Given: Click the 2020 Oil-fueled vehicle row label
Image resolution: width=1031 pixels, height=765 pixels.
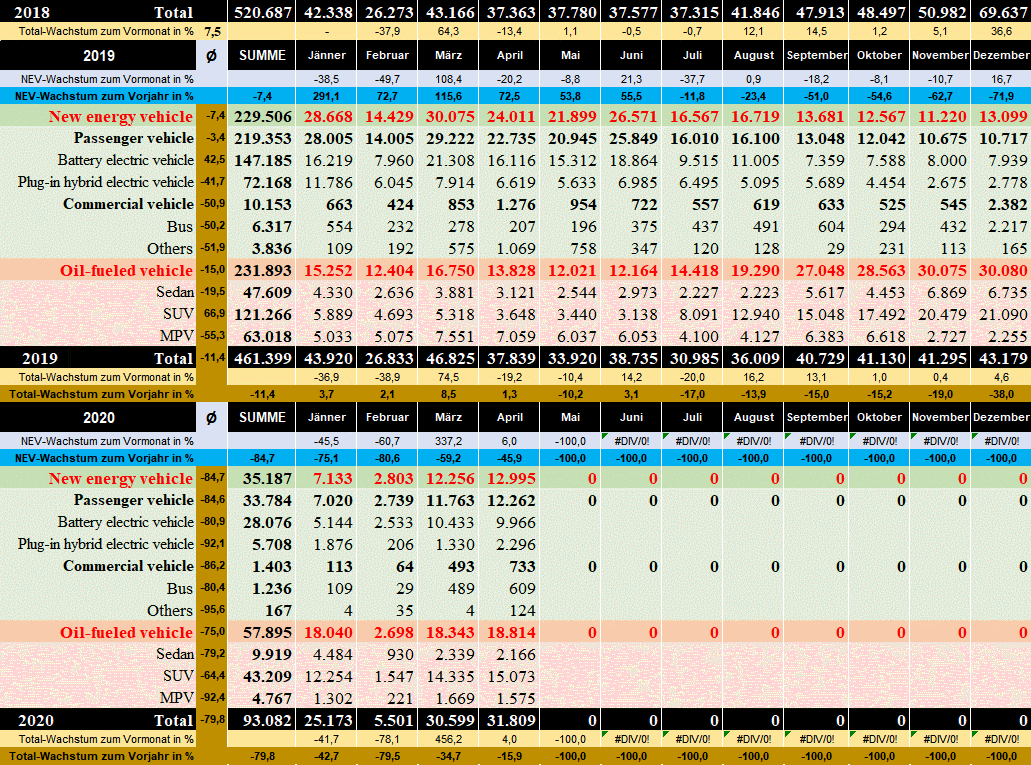Looking at the screenshot, I should (x=126, y=632).
